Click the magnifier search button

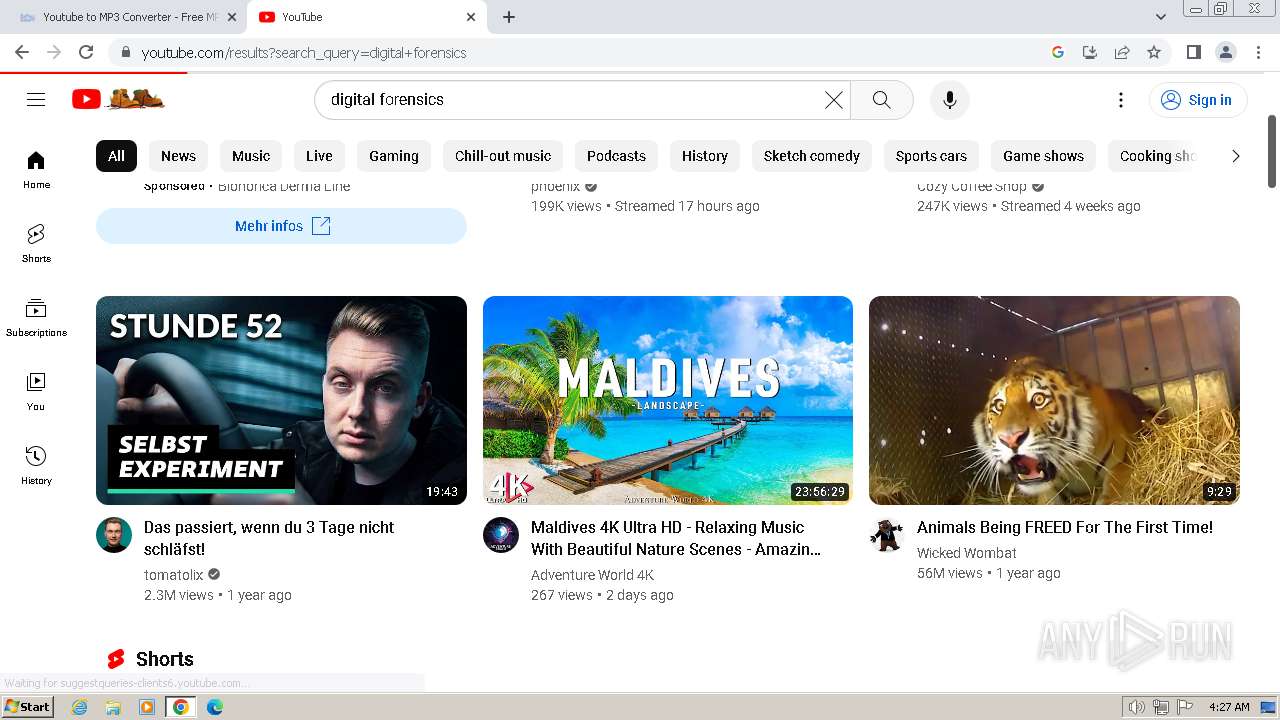coord(881,100)
